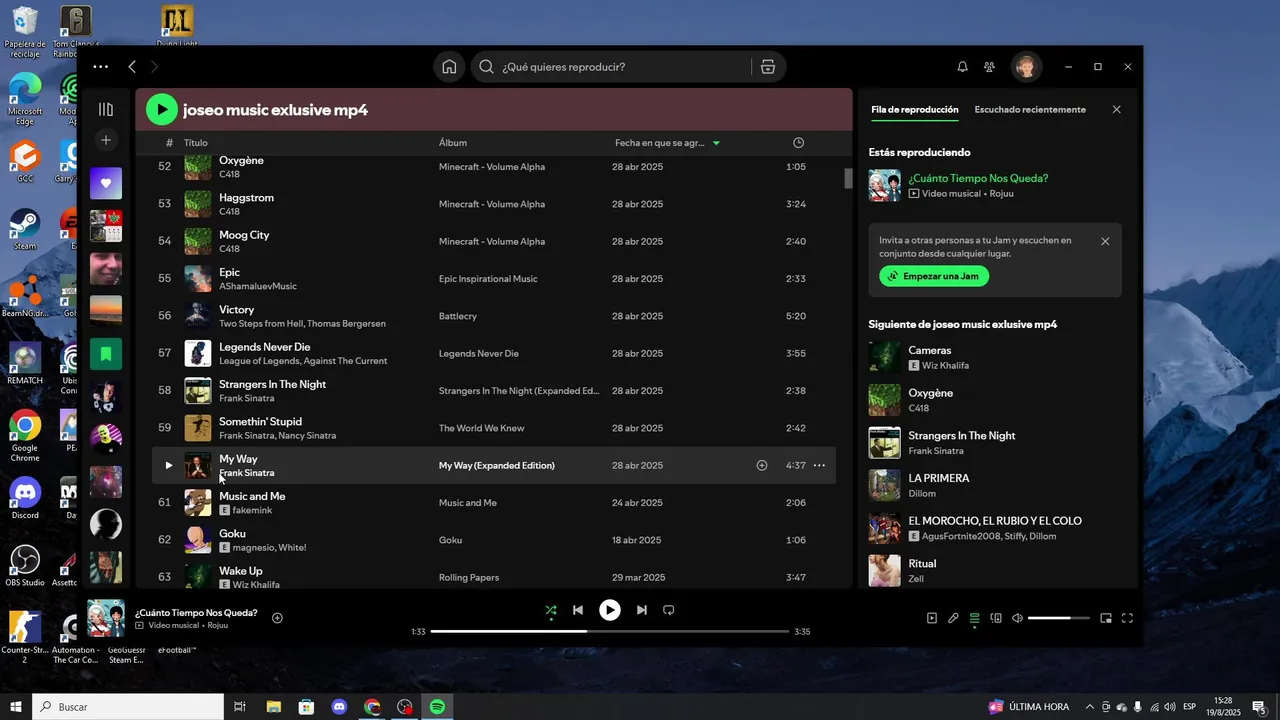Sort by duration clock icon header

pos(798,143)
